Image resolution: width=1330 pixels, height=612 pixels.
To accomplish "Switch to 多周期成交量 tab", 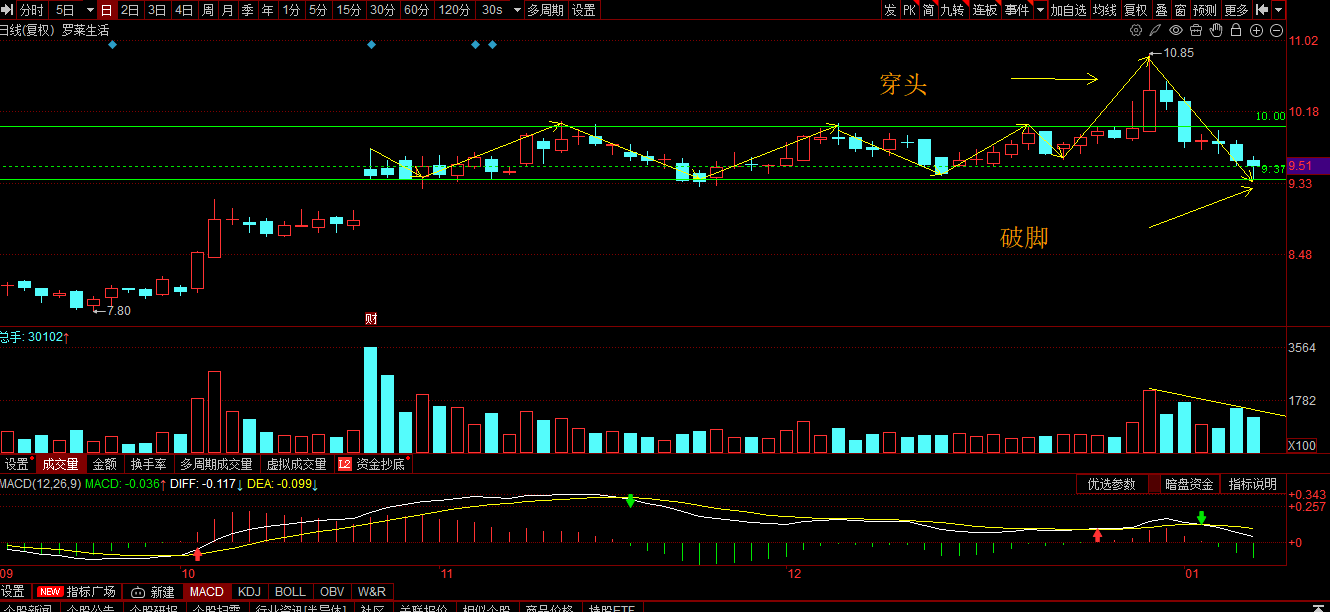I will tap(216, 464).
